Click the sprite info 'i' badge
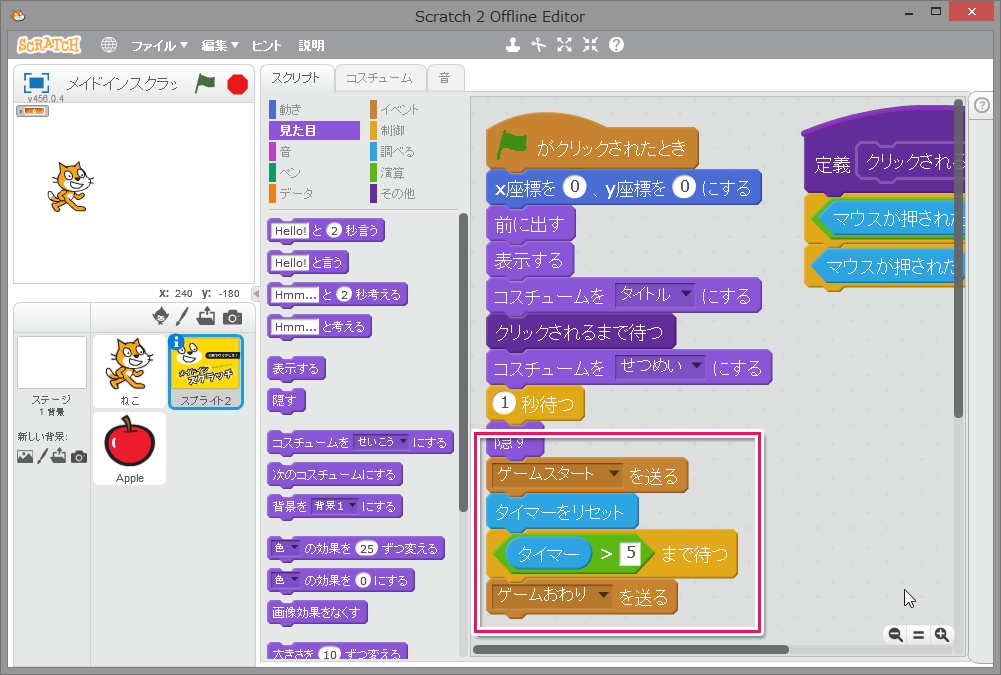Image resolution: width=1001 pixels, height=675 pixels. (177, 342)
